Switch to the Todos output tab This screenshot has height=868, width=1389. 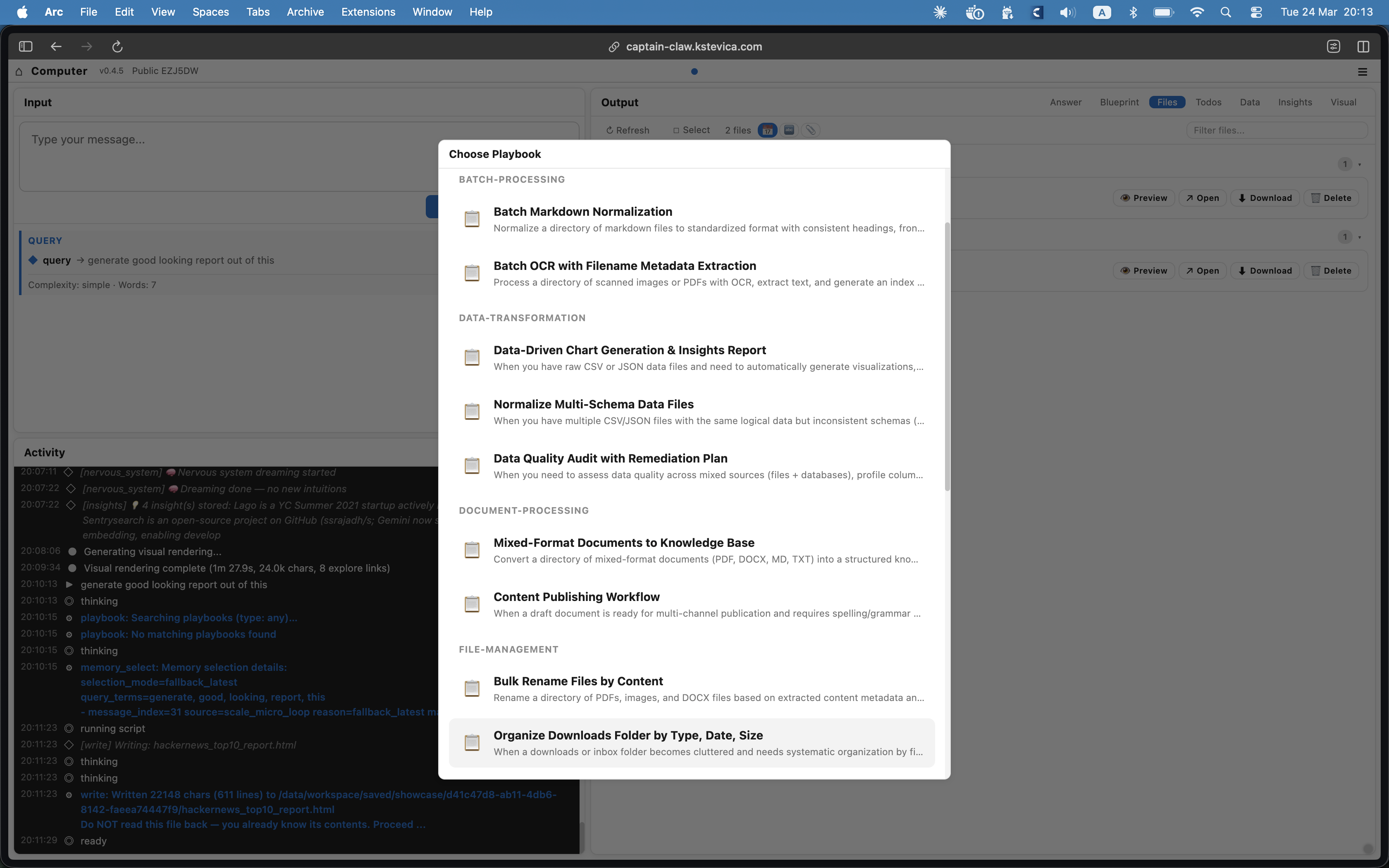[x=1208, y=102]
